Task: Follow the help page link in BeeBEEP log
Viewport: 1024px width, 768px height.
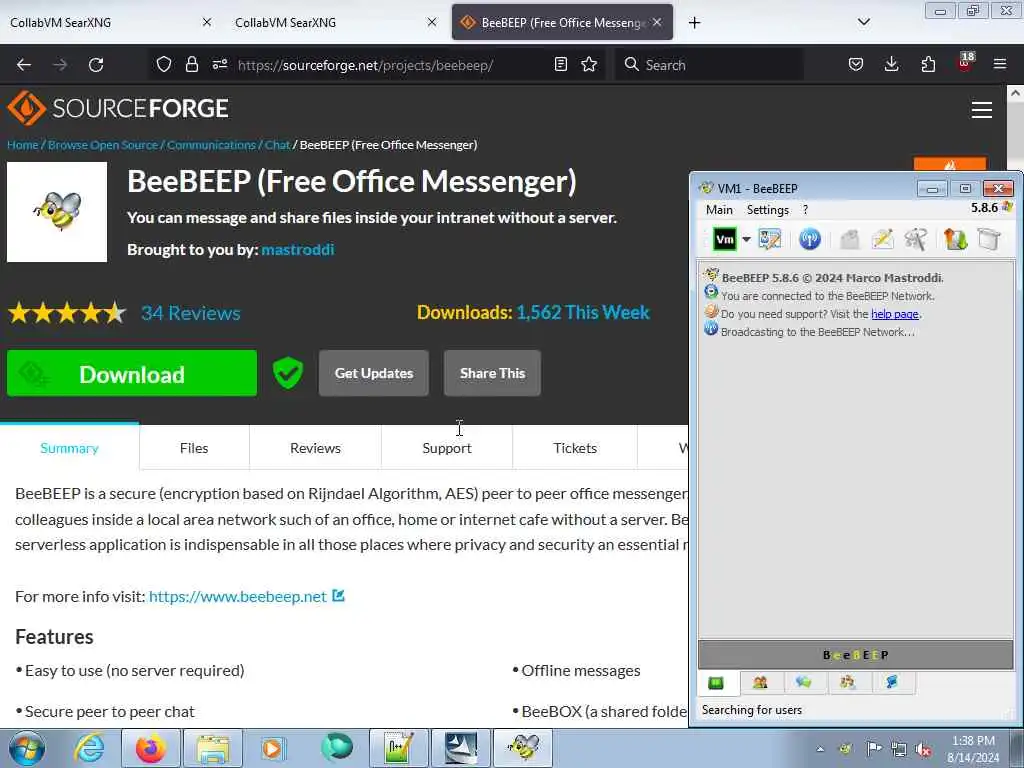Action: pyautogui.click(x=895, y=314)
